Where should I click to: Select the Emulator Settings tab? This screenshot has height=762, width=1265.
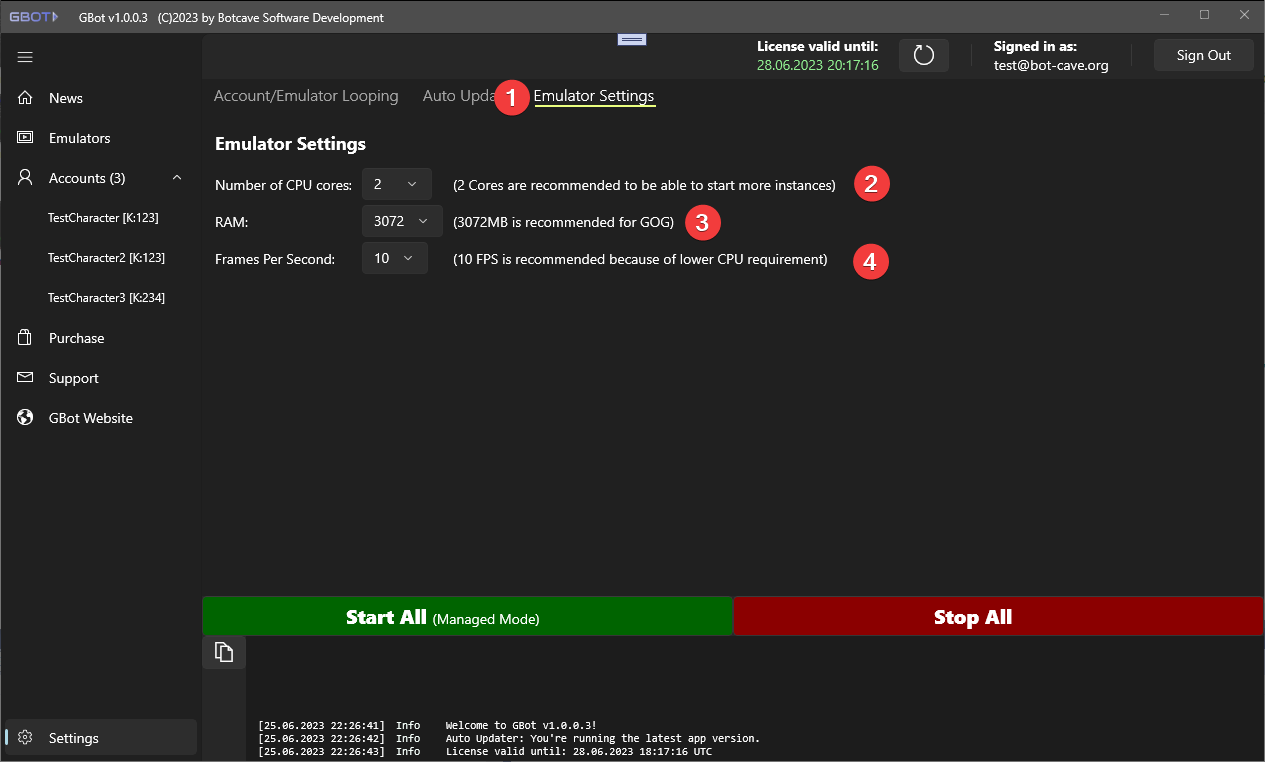[x=594, y=96]
